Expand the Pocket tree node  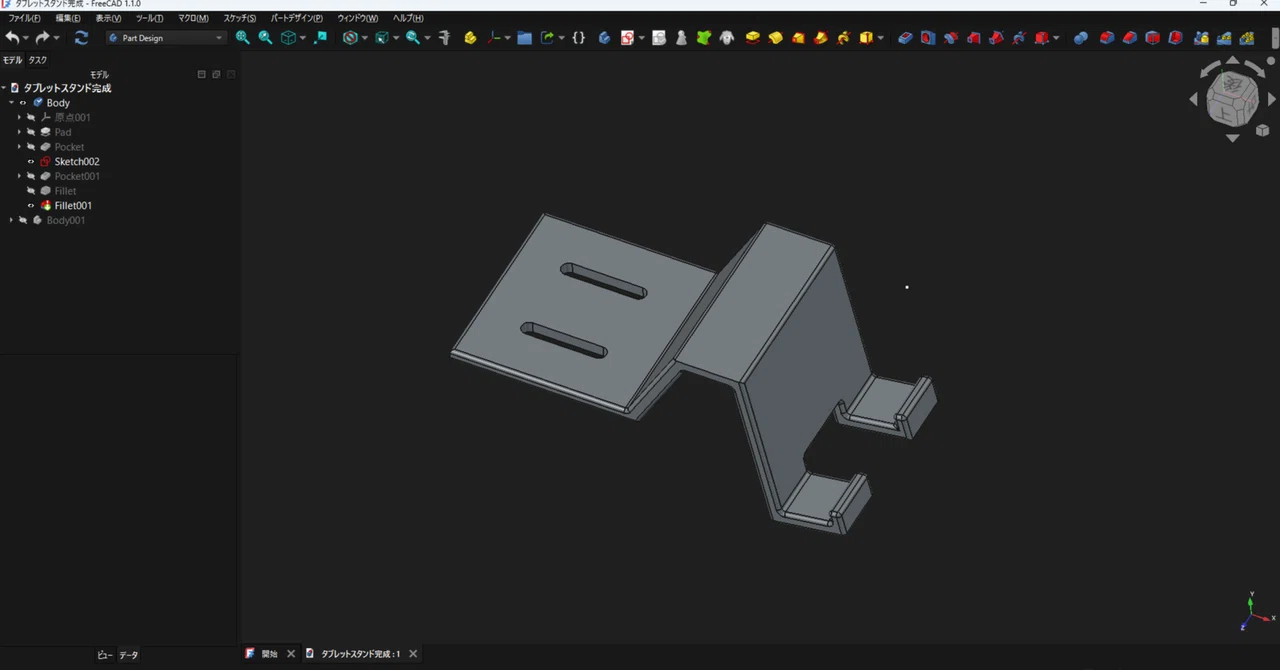click(19, 147)
